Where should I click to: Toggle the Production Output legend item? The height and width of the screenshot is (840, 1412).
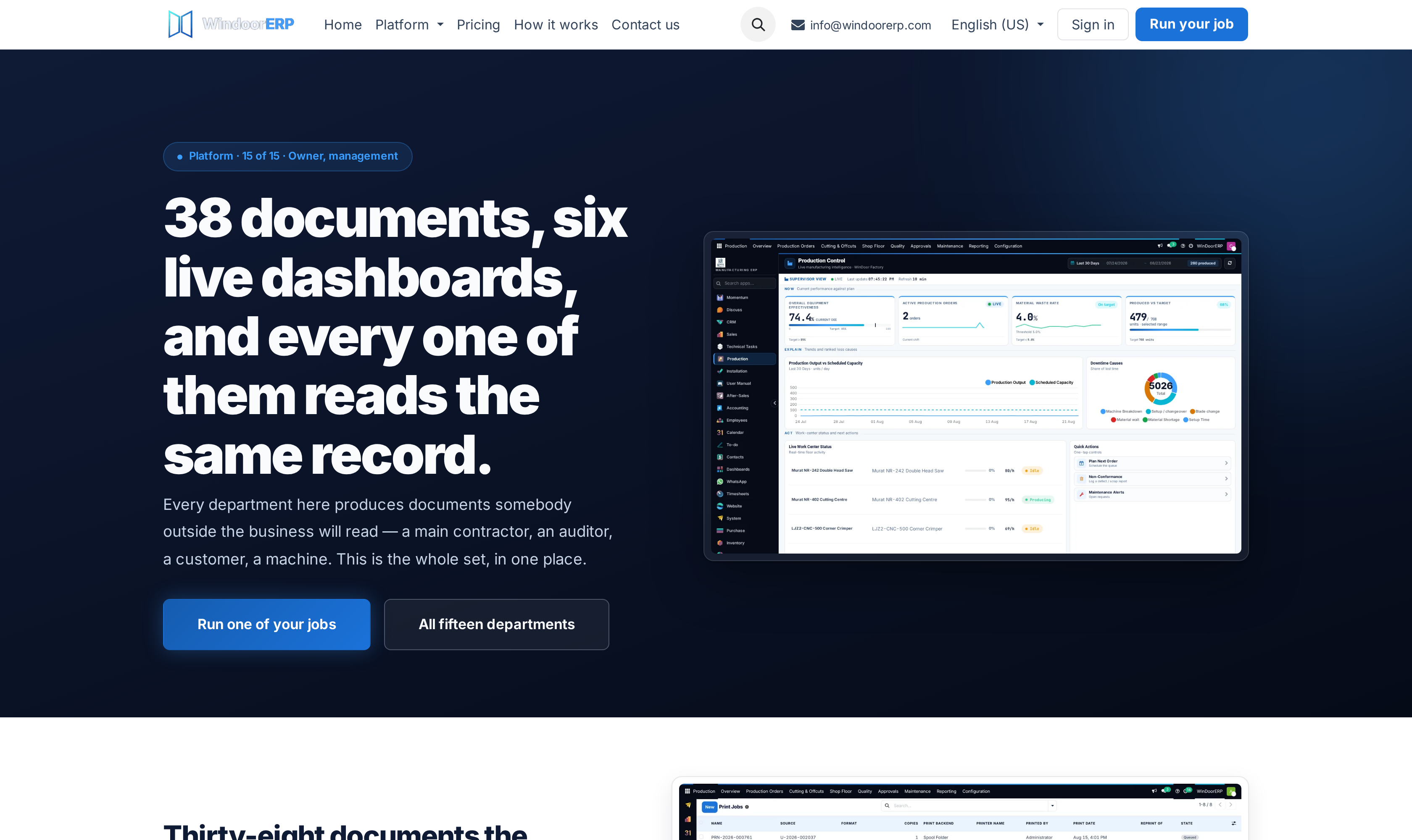point(1005,382)
